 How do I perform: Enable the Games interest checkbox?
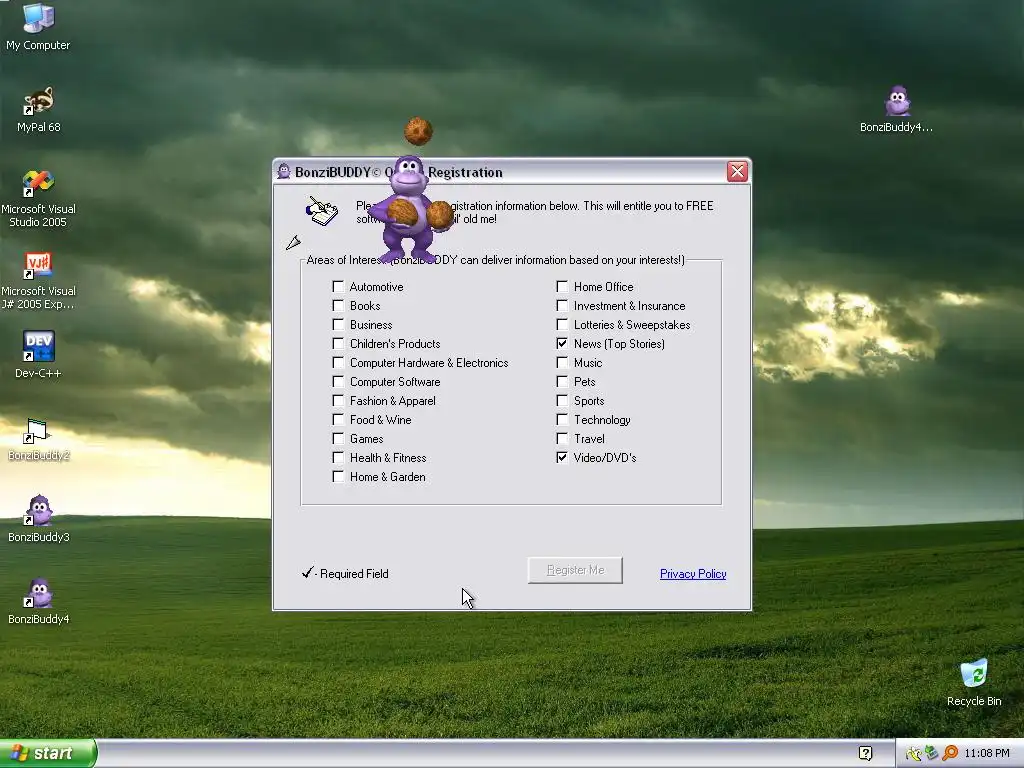tap(338, 438)
